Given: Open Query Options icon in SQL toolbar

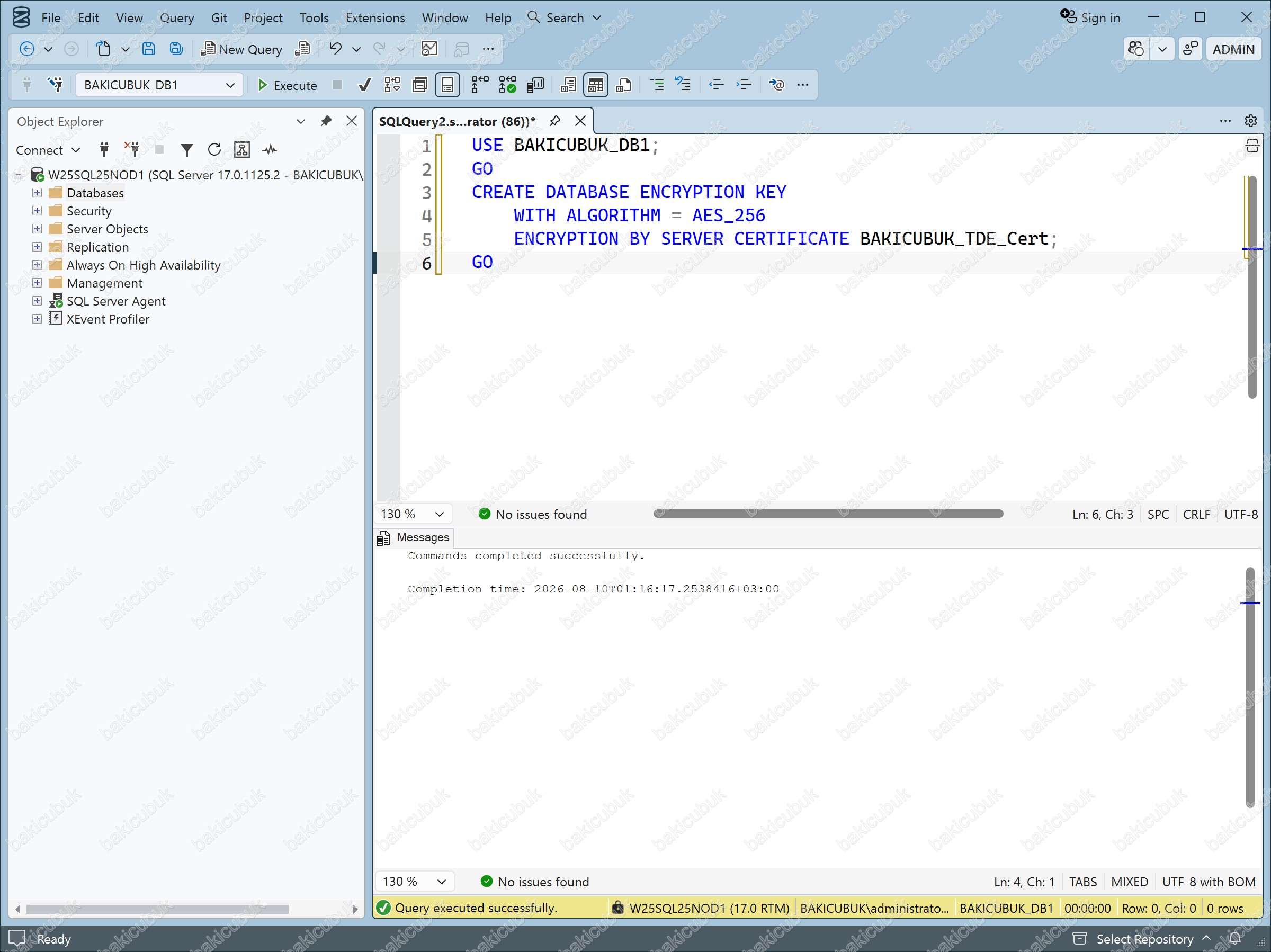Looking at the screenshot, I should (420, 85).
